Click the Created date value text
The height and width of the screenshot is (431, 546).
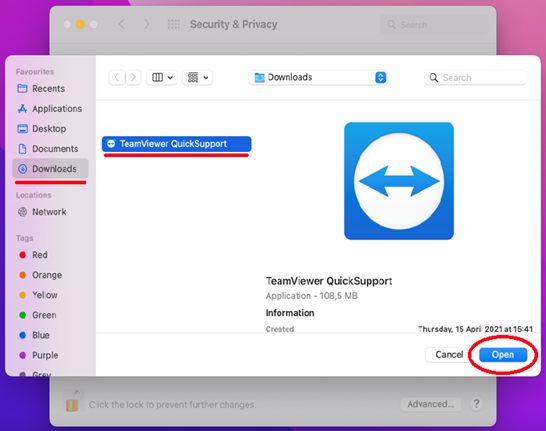475,329
